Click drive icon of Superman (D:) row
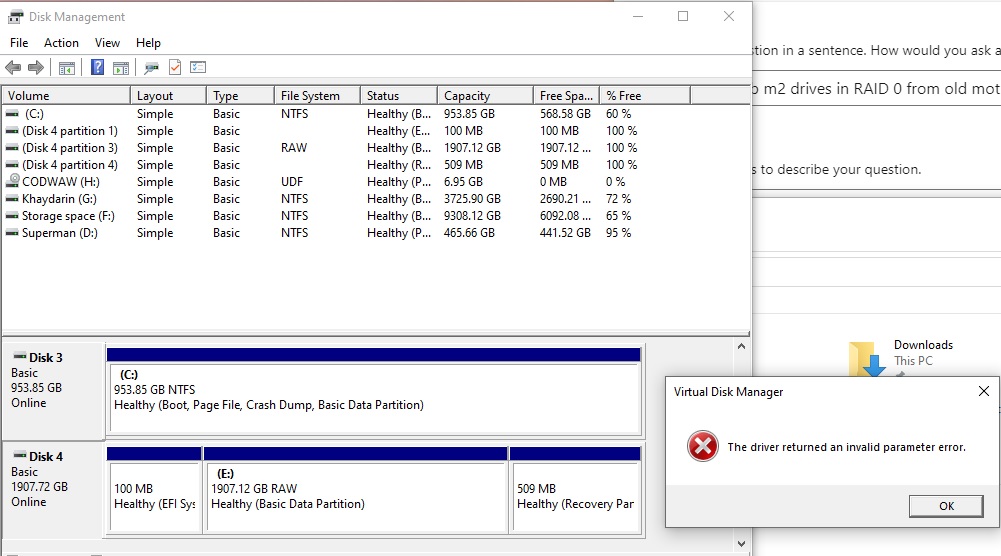1001x556 pixels. pos(12,233)
